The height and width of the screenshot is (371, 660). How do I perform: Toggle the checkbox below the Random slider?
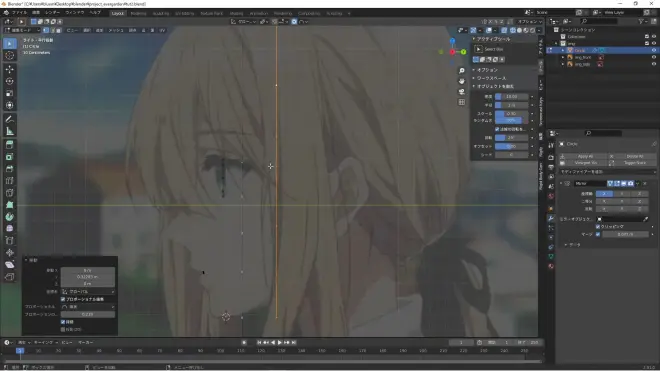497,129
